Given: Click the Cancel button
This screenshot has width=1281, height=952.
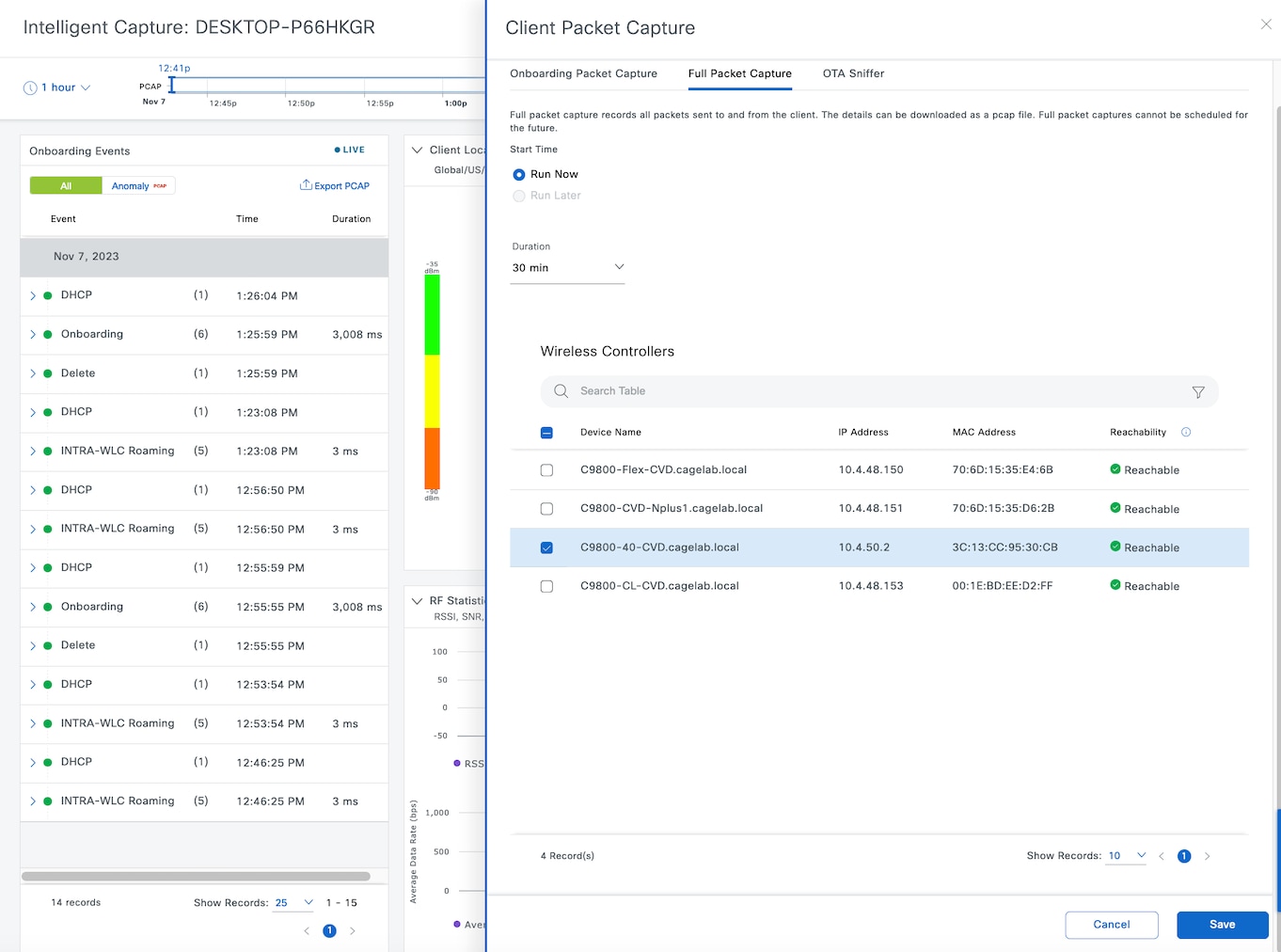Looking at the screenshot, I should [x=1111, y=925].
